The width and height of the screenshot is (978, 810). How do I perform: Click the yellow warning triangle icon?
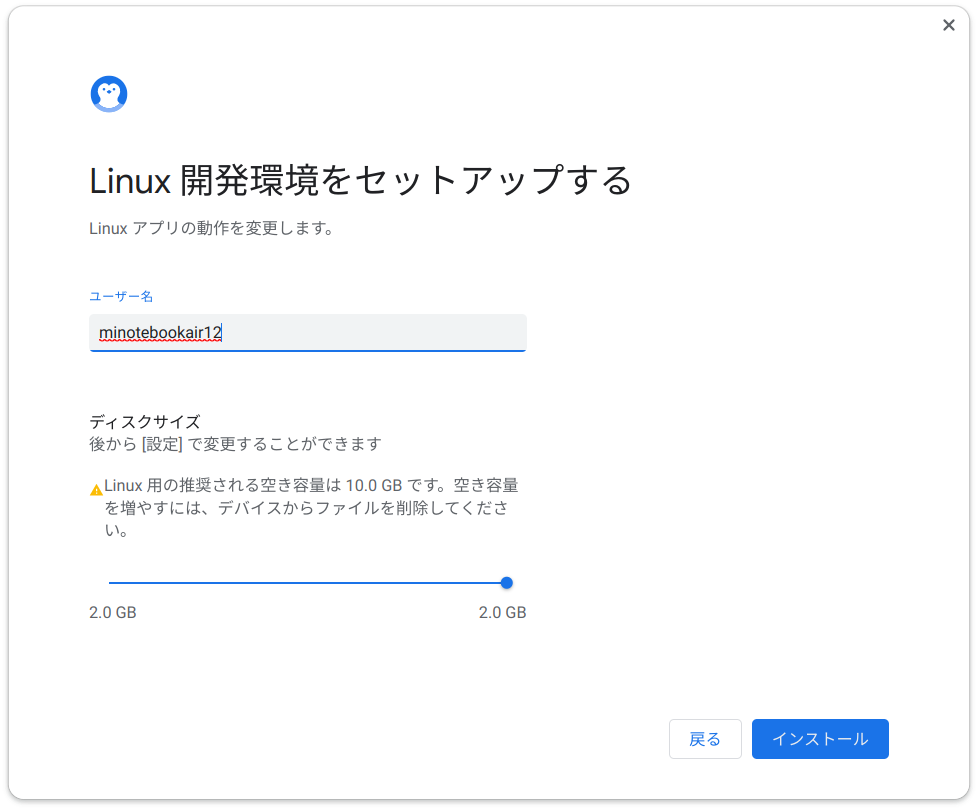(x=96, y=490)
